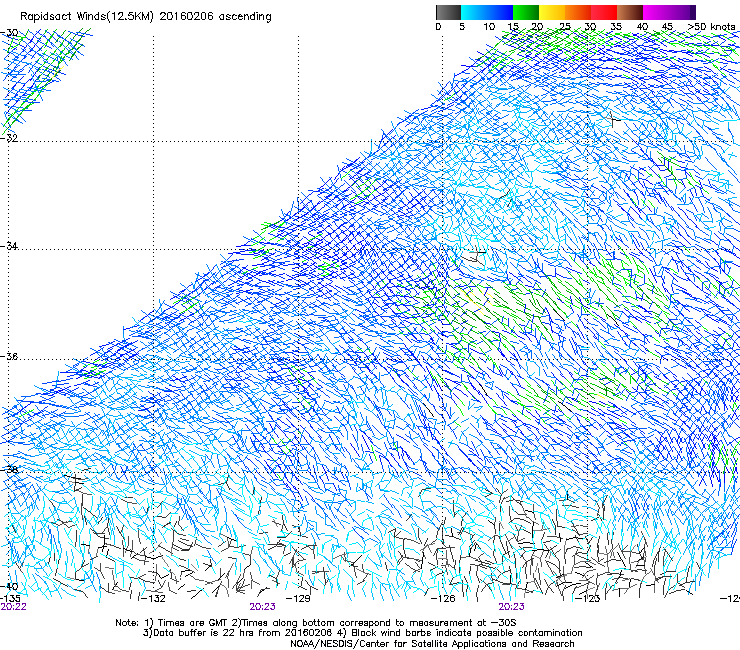The image size is (740, 650).
Task: Select the orange 25–30 knots legend segment
Action: (578, 12)
